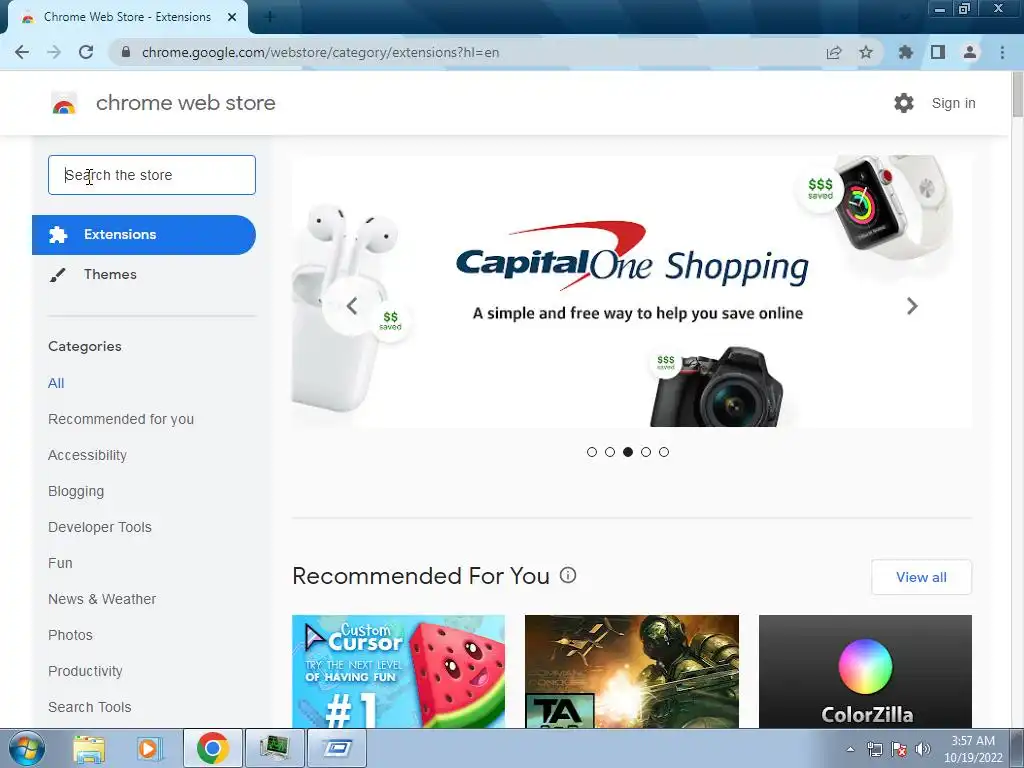1024x768 pixels.
Task: Open the Chrome profile avatar icon
Action: point(970,52)
